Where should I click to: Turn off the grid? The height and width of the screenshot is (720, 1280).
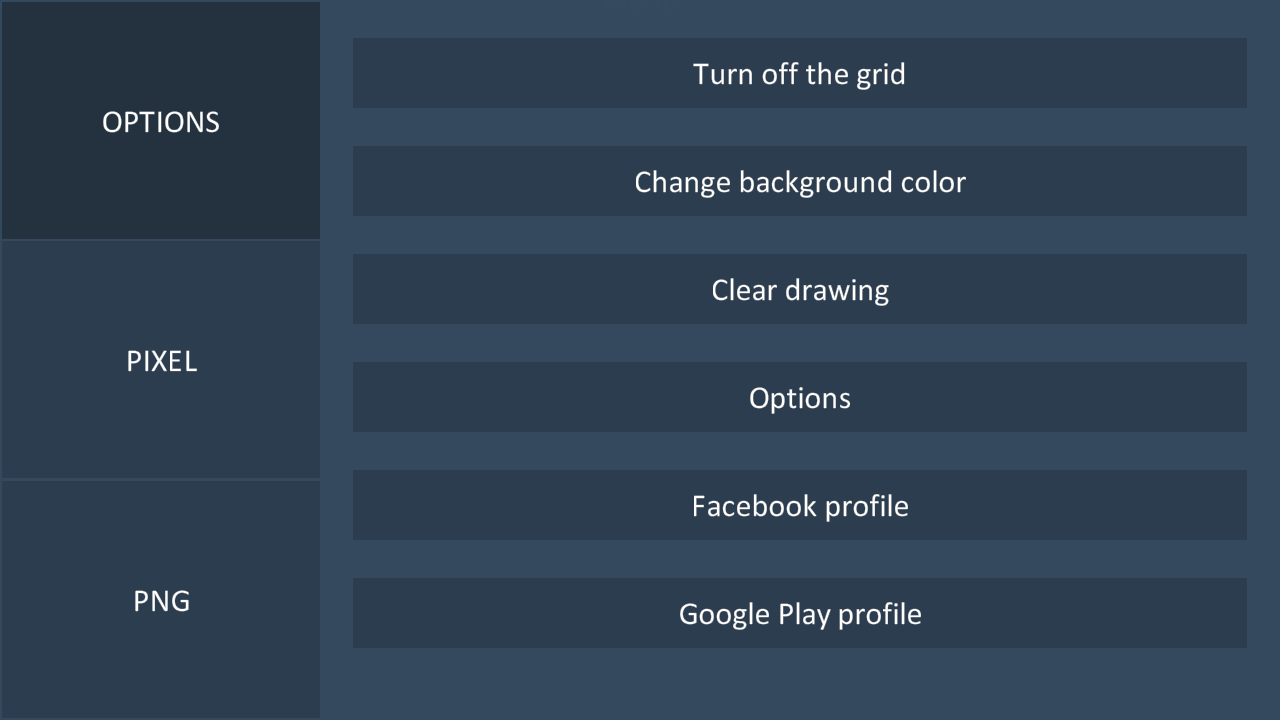[x=799, y=73]
